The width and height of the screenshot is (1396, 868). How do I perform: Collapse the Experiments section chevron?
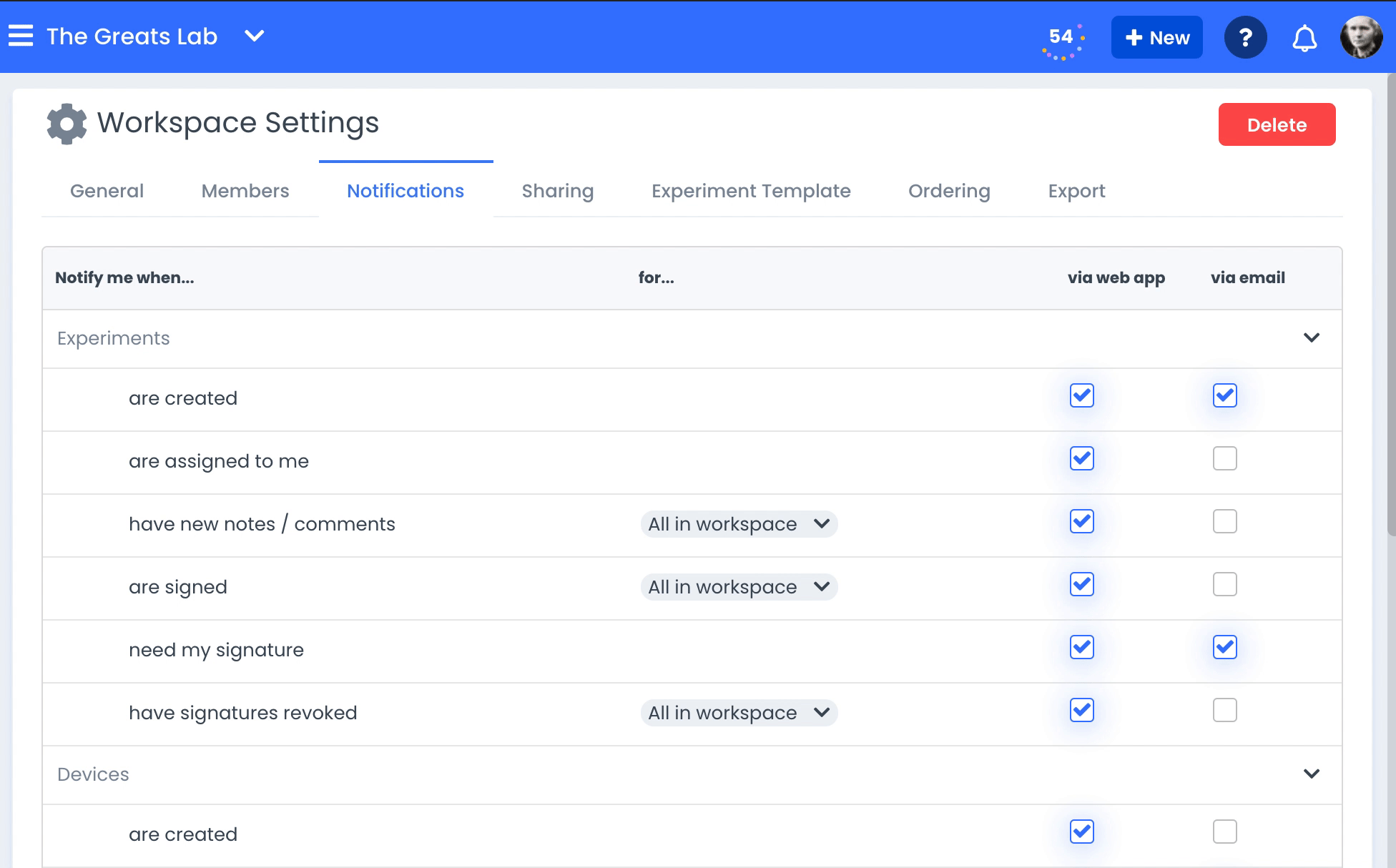pyautogui.click(x=1311, y=337)
